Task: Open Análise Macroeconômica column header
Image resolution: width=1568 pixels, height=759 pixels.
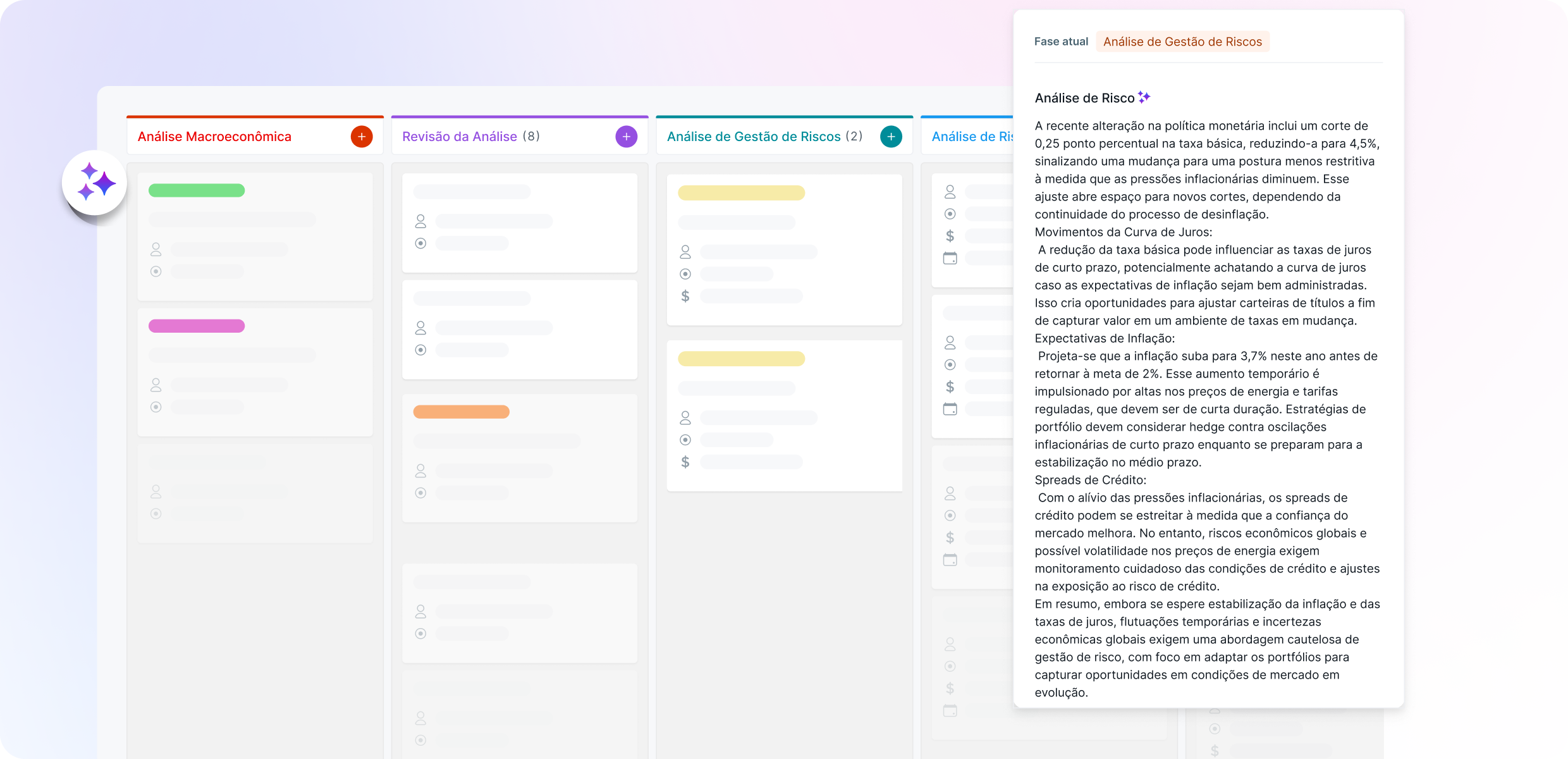Action: click(x=214, y=137)
